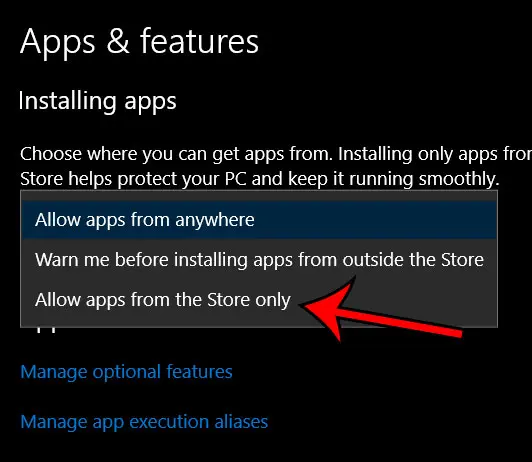Click 'Store helps protect your PC' text line
Screen dimensions: 532x462
[x=260, y=179]
